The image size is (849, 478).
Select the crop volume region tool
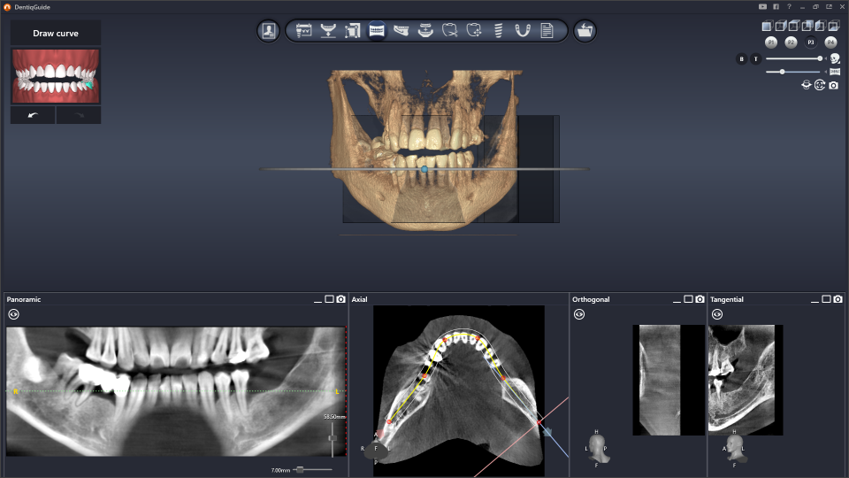click(352, 30)
